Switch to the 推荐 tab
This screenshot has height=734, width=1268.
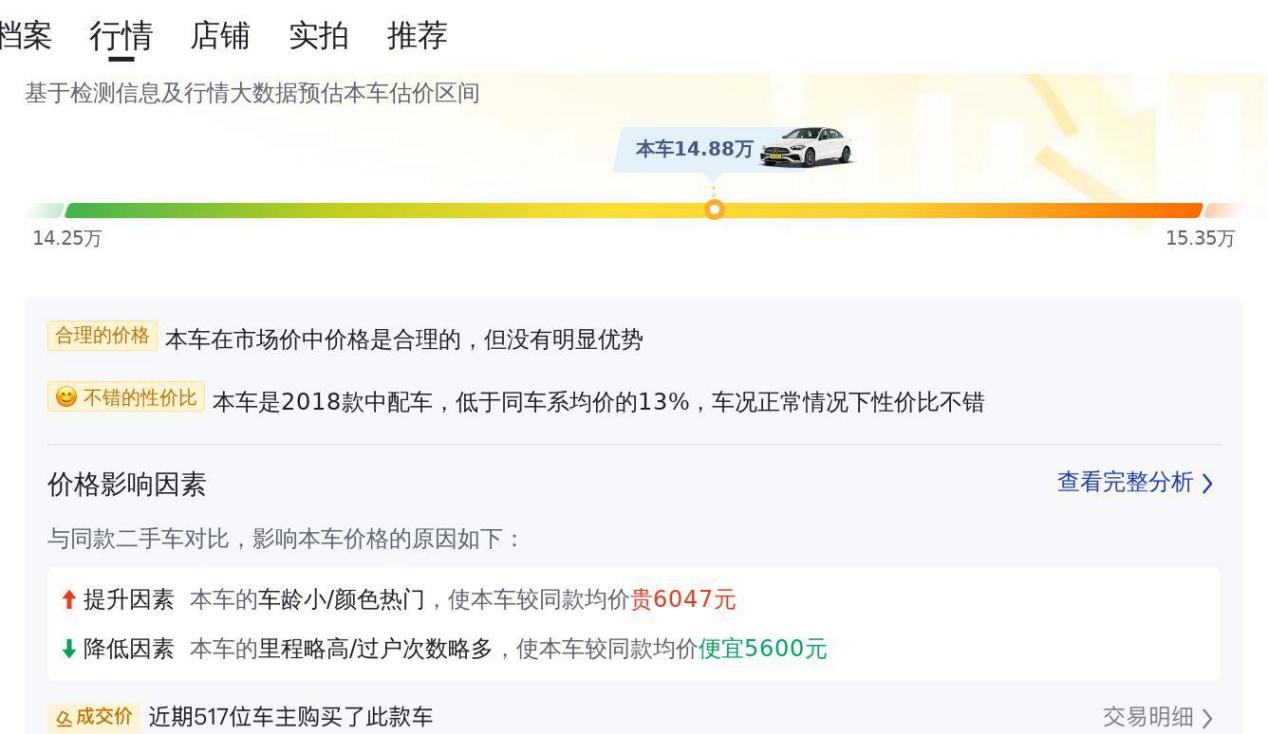[x=417, y=37]
